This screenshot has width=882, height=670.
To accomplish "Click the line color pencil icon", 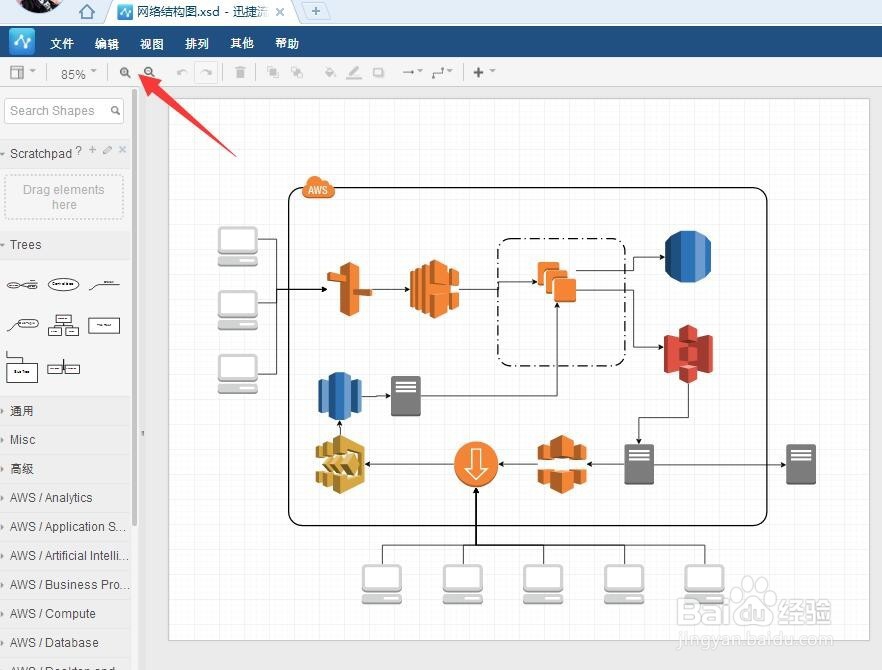I will [354, 73].
